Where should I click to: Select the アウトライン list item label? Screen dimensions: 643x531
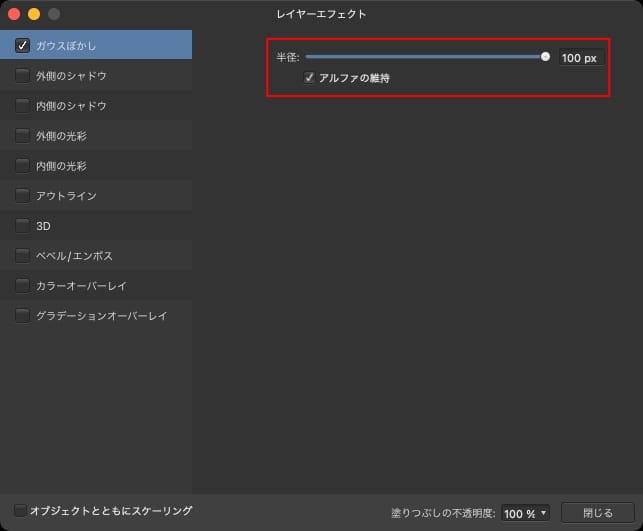(66, 196)
